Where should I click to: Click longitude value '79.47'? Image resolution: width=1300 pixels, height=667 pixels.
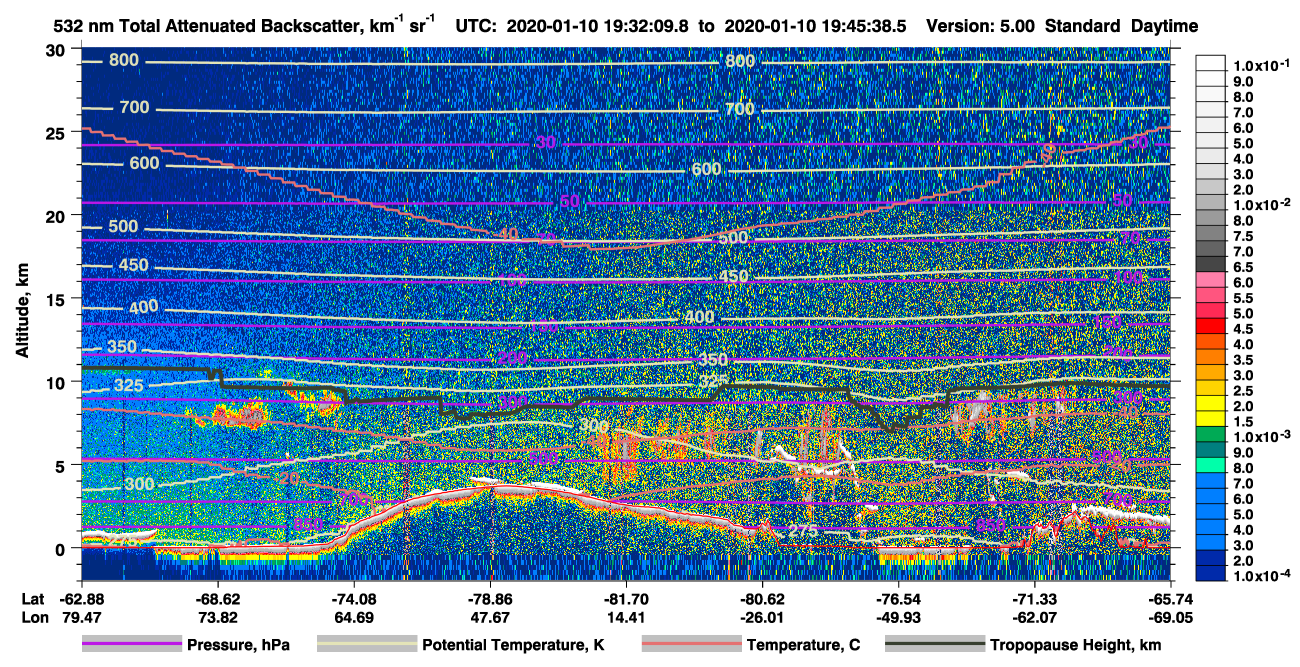pos(81,617)
